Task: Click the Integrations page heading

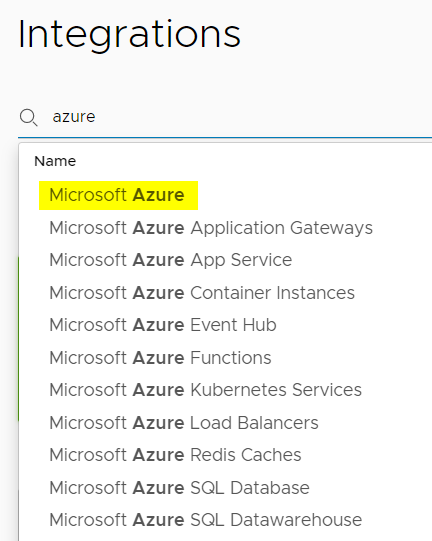Action: [129, 35]
